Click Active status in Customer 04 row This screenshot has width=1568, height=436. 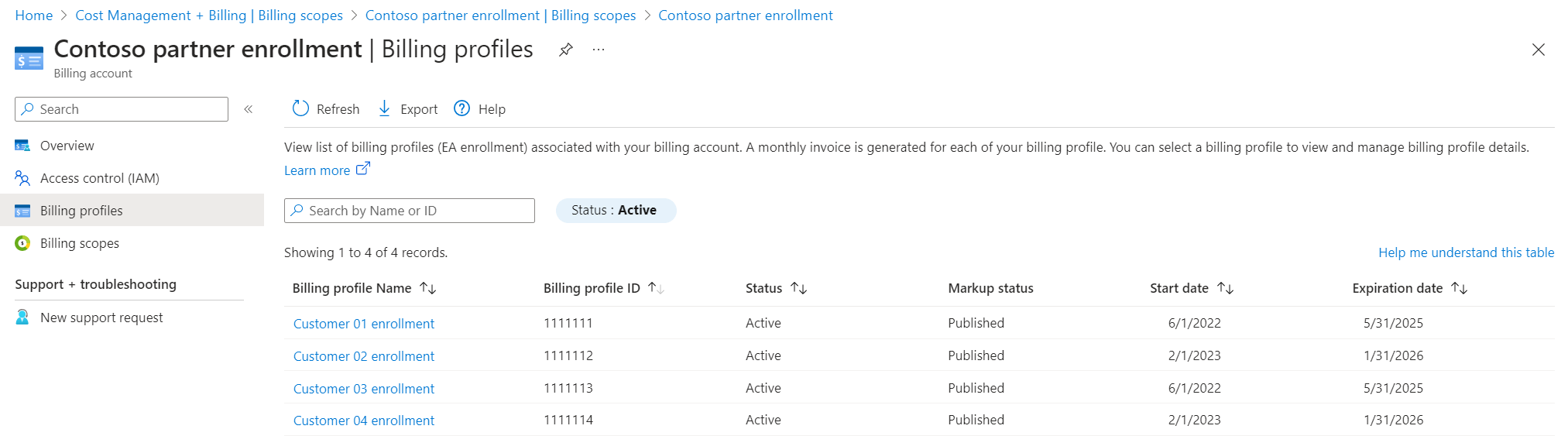(x=763, y=420)
